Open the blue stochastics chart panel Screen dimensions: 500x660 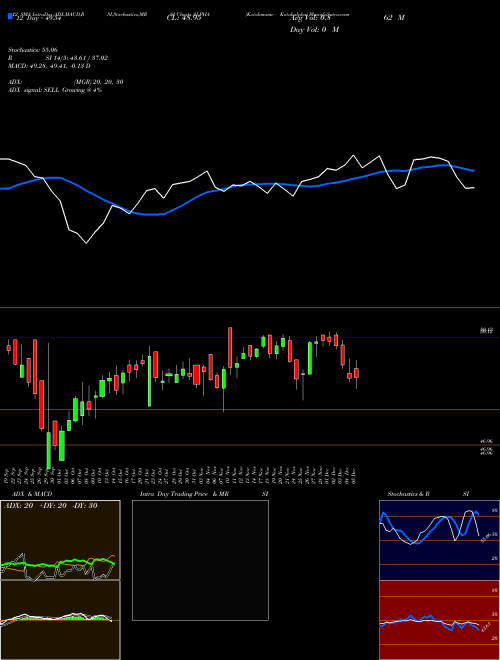(439, 540)
